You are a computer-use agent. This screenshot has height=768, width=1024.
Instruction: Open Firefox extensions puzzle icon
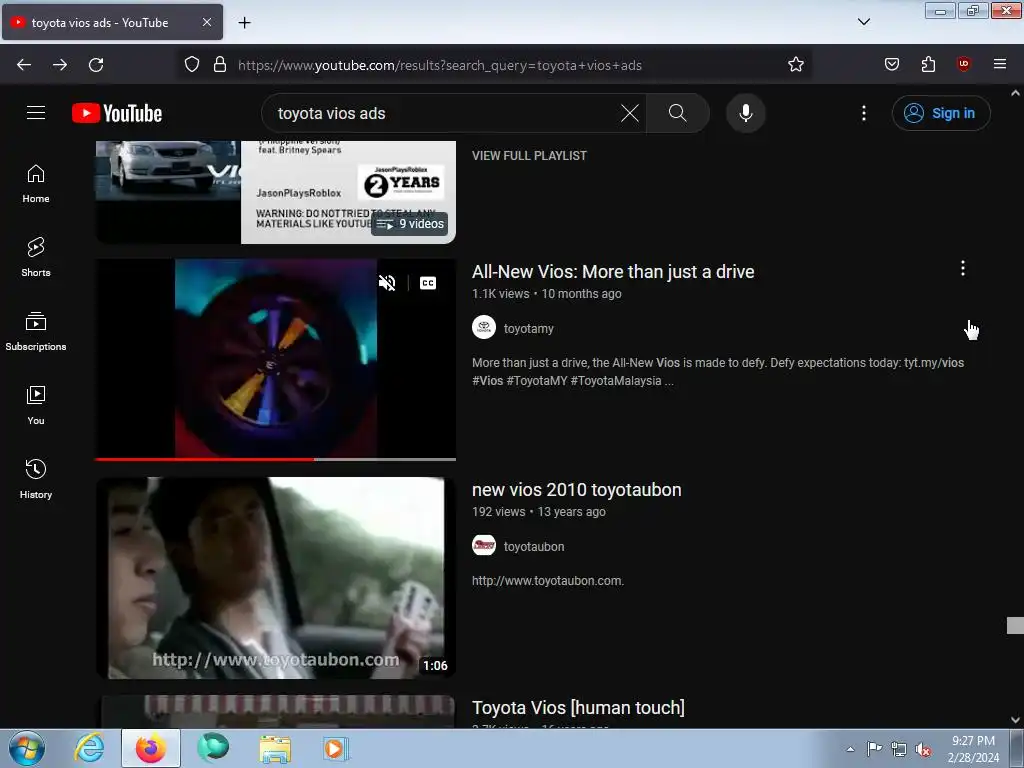[928, 65]
